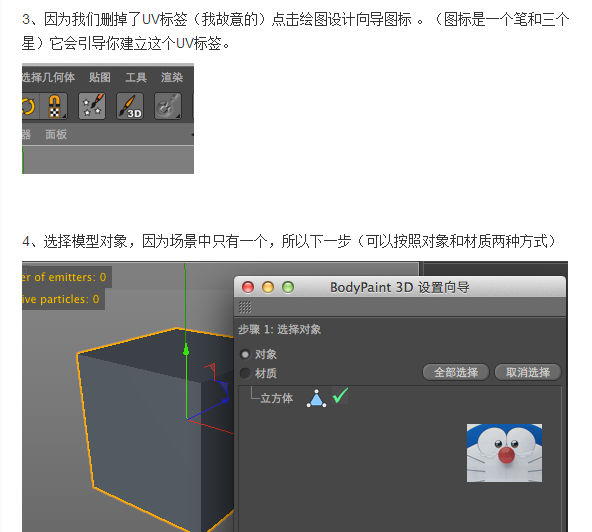Click the 'ive particles: 0' viewport text

coord(61,299)
